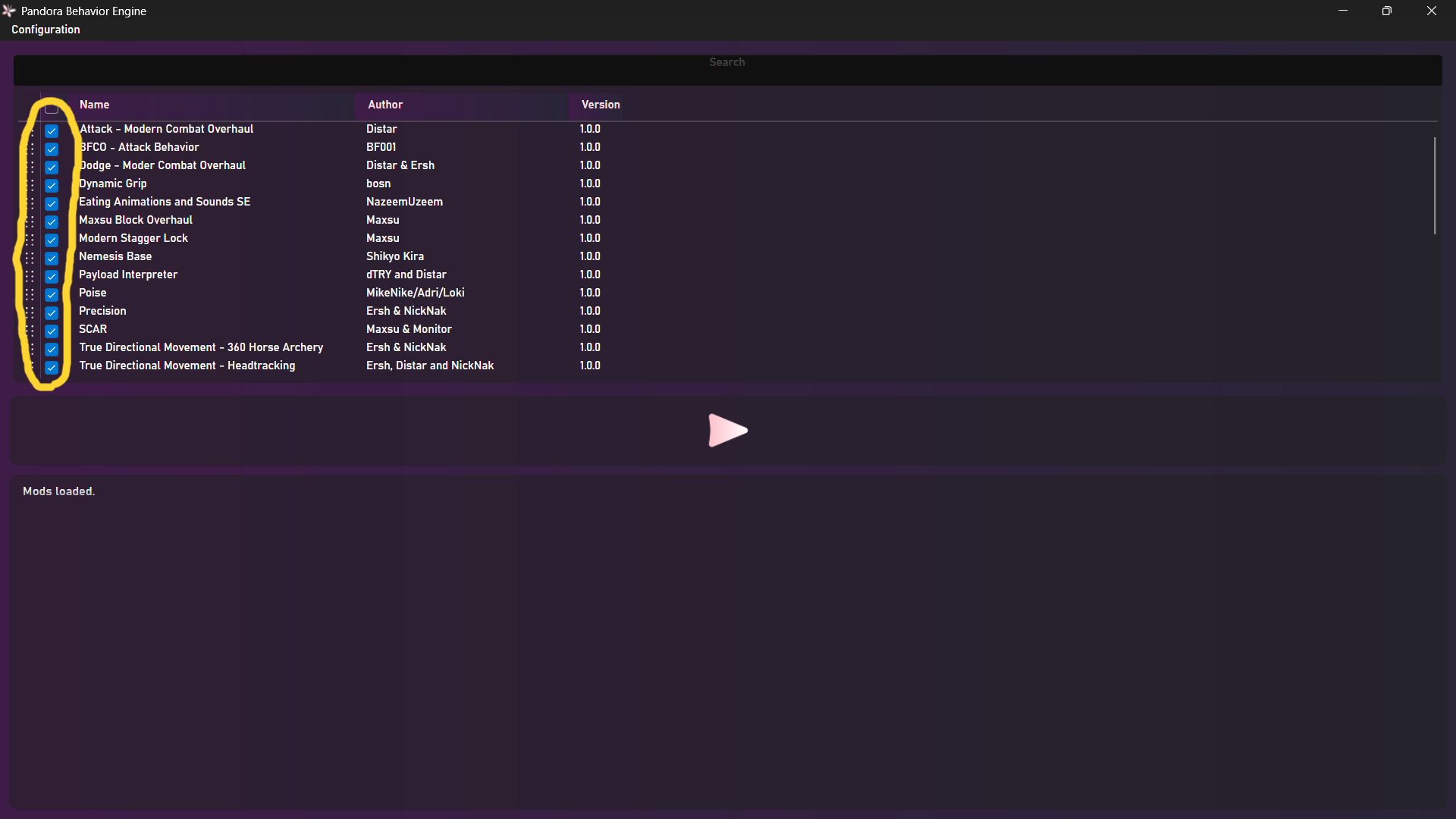
Task: Uncheck the Payload Interpreter checkbox
Action: tap(52, 276)
